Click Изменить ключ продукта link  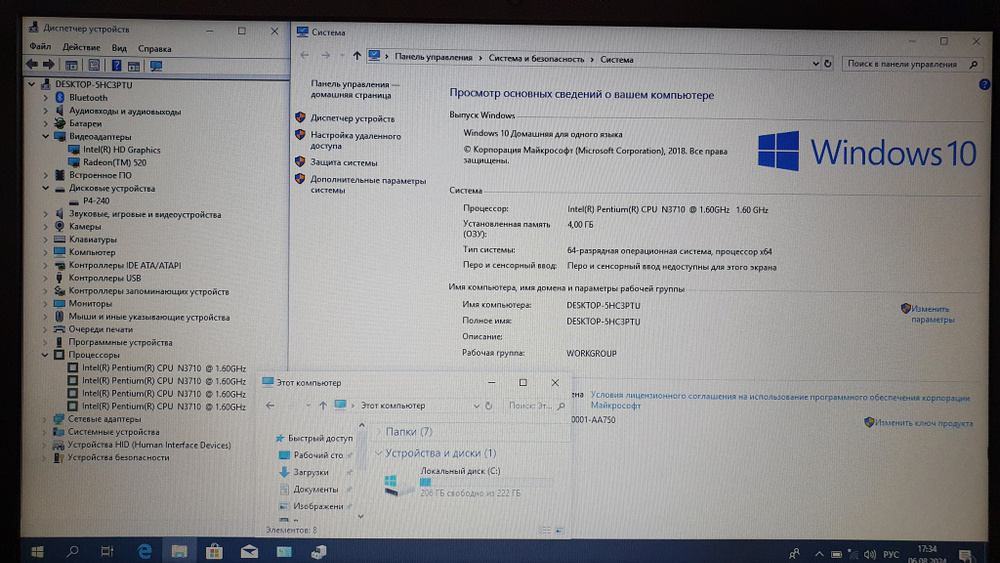coord(923,423)
